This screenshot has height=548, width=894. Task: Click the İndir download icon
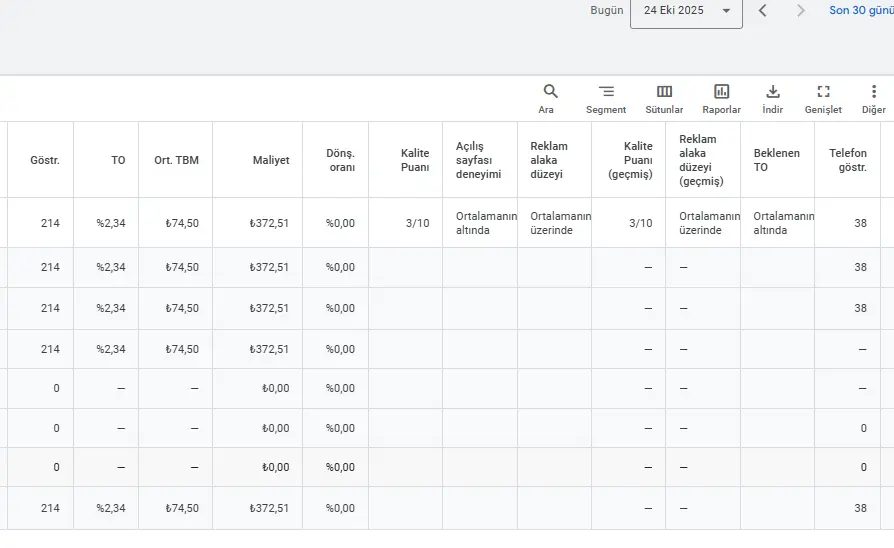[772, 92]
